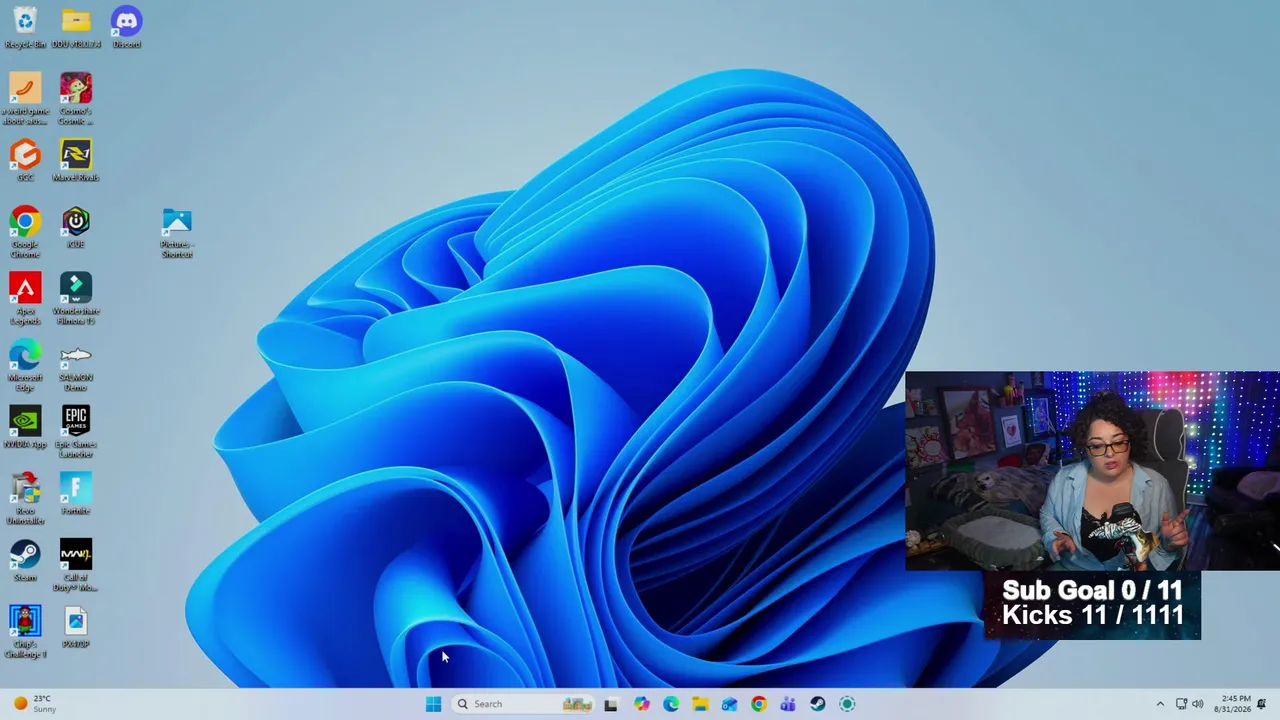Select the Cosmo's Cosmic desktop shortcut

(76, 99)
